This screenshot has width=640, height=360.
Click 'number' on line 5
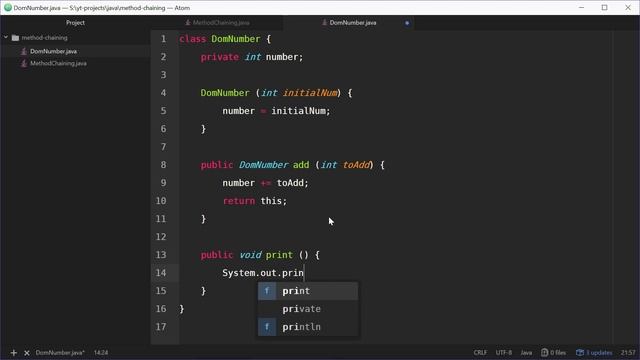click(238, 111)
